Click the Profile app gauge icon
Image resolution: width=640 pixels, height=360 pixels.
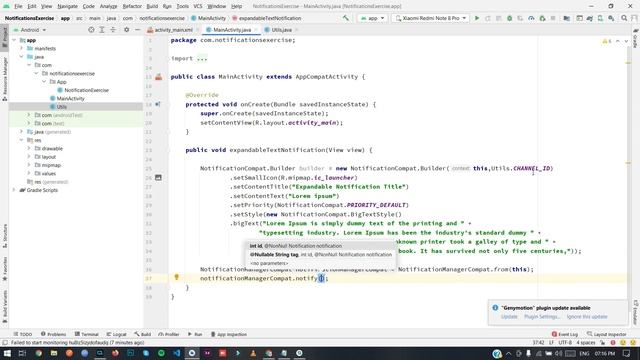(x=531, y=18)
